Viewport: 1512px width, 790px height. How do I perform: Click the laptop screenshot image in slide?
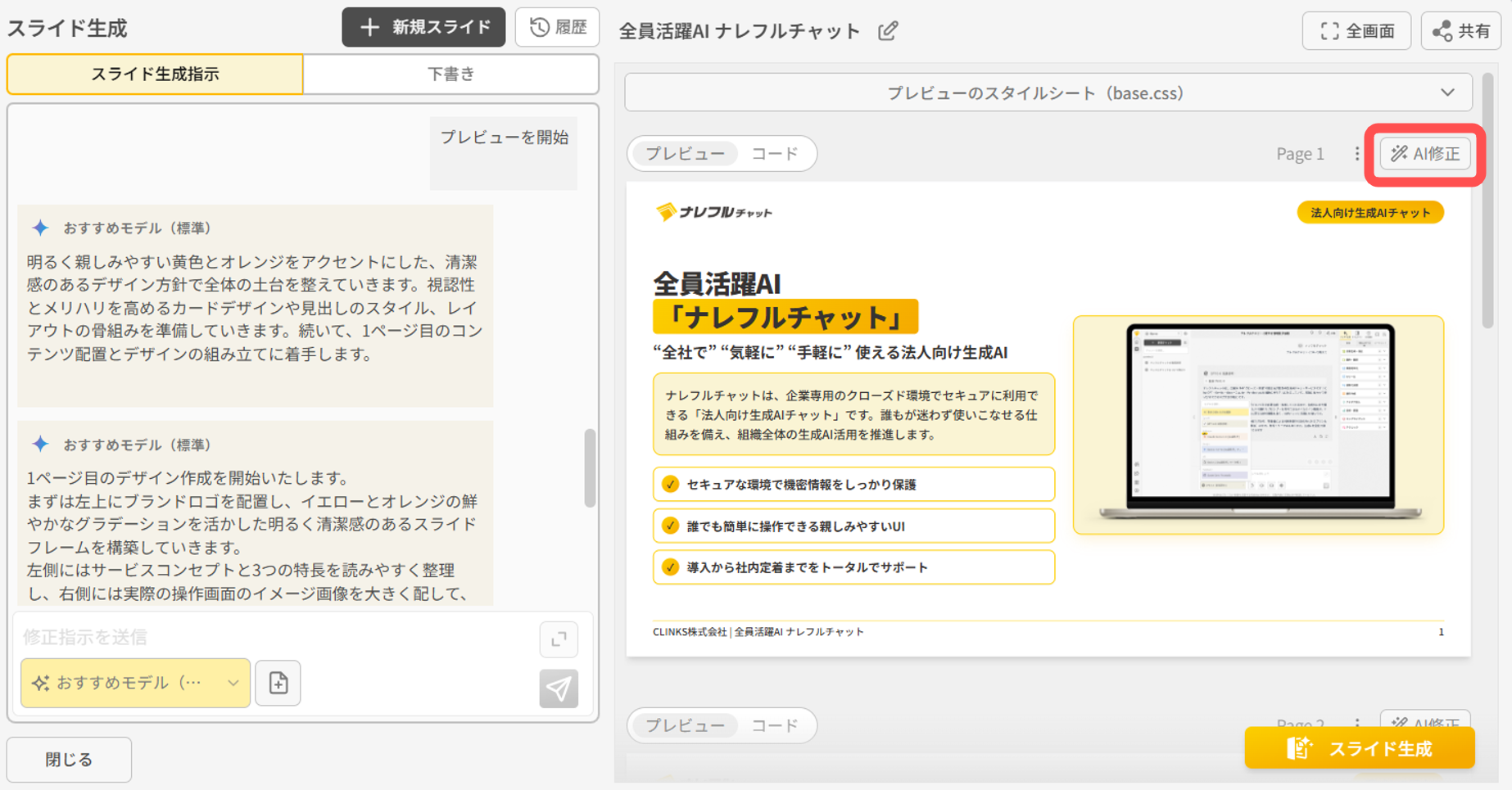[x=1258, y=423]
